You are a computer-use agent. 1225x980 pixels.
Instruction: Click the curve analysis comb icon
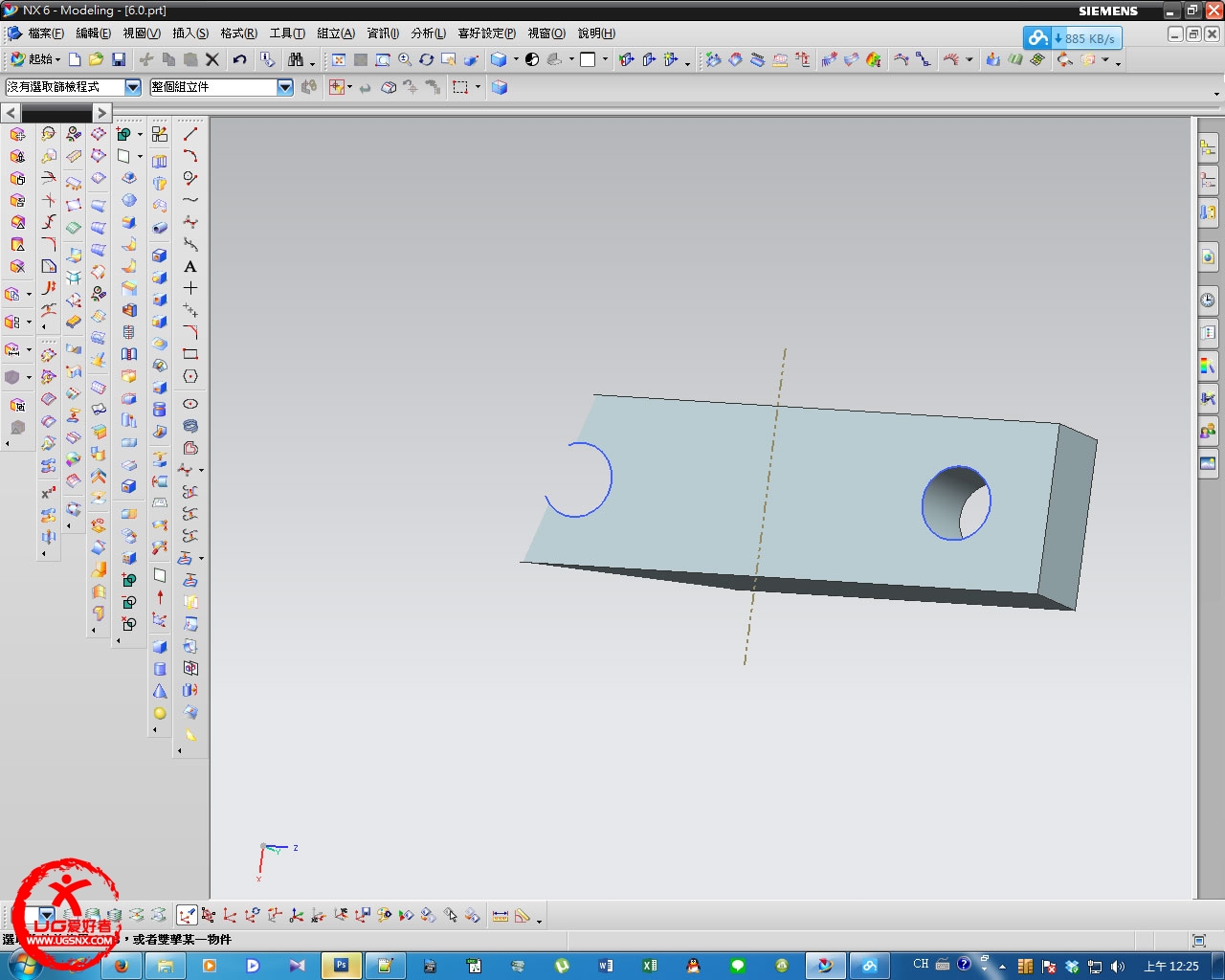tap(951, 59)
